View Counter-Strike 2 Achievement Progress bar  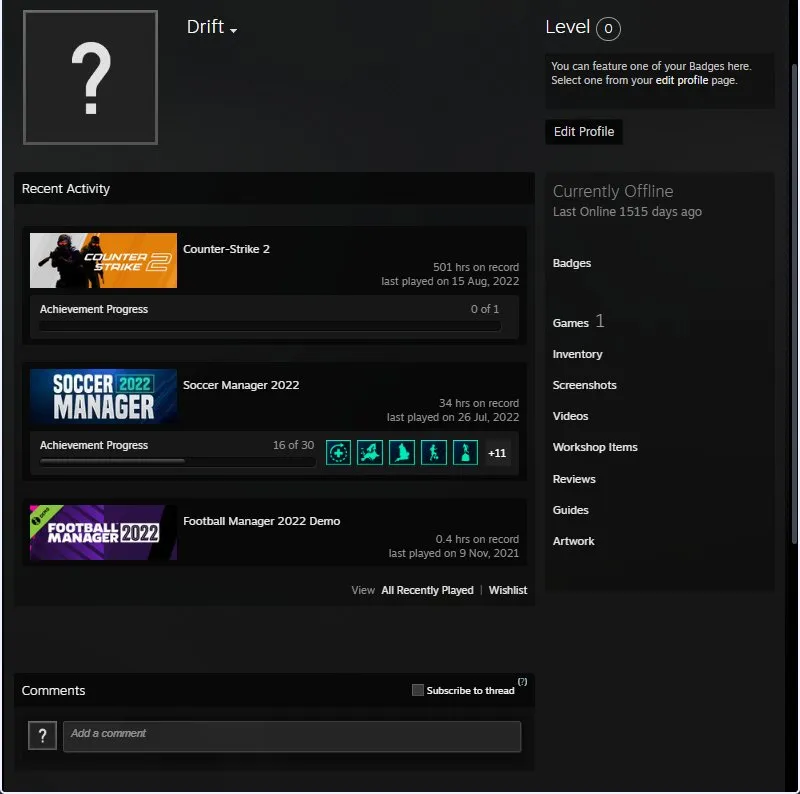click(x=270, y=327)
